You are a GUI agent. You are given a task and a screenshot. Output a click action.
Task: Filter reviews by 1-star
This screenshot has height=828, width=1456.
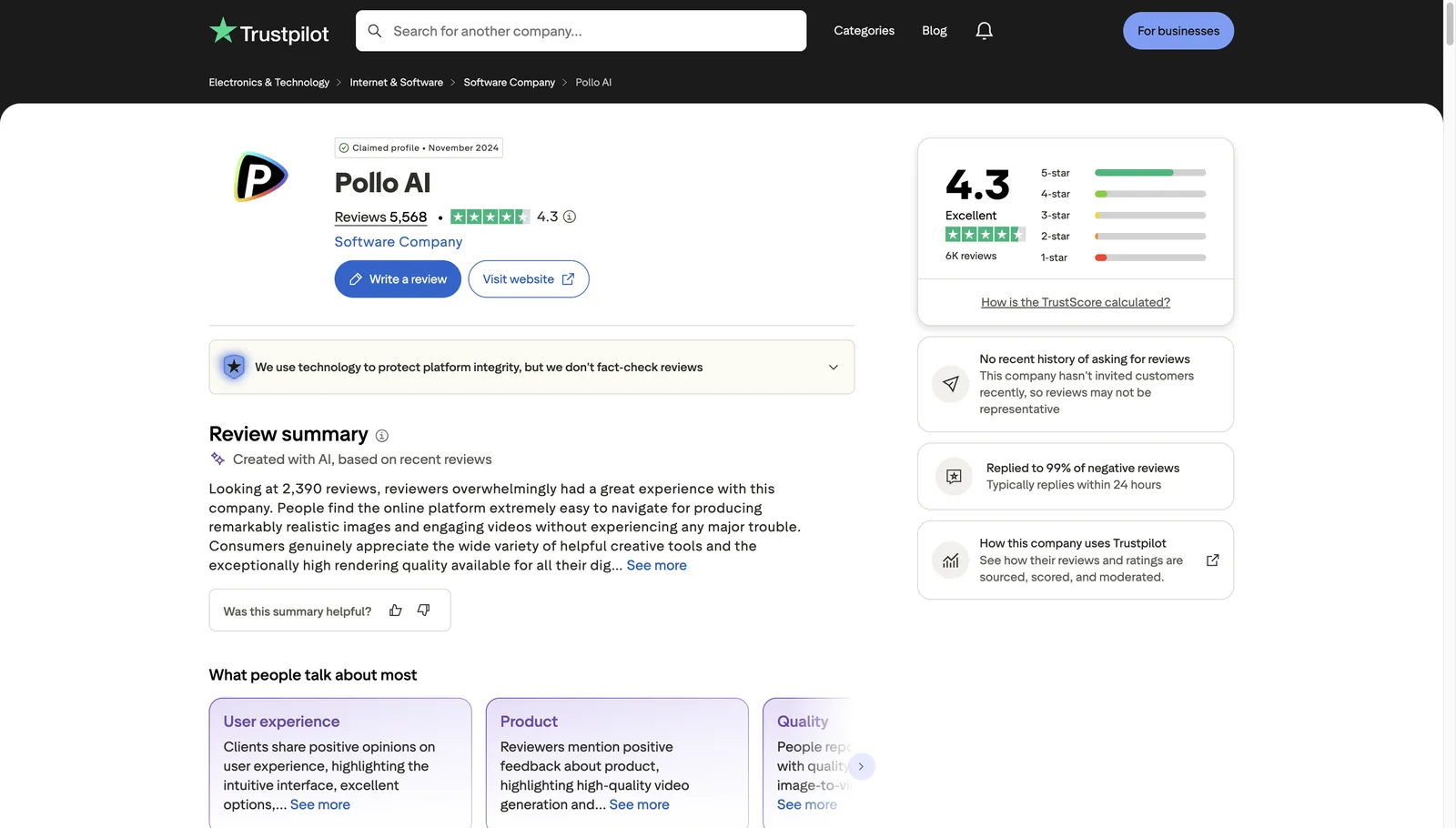coord(1123,257)
